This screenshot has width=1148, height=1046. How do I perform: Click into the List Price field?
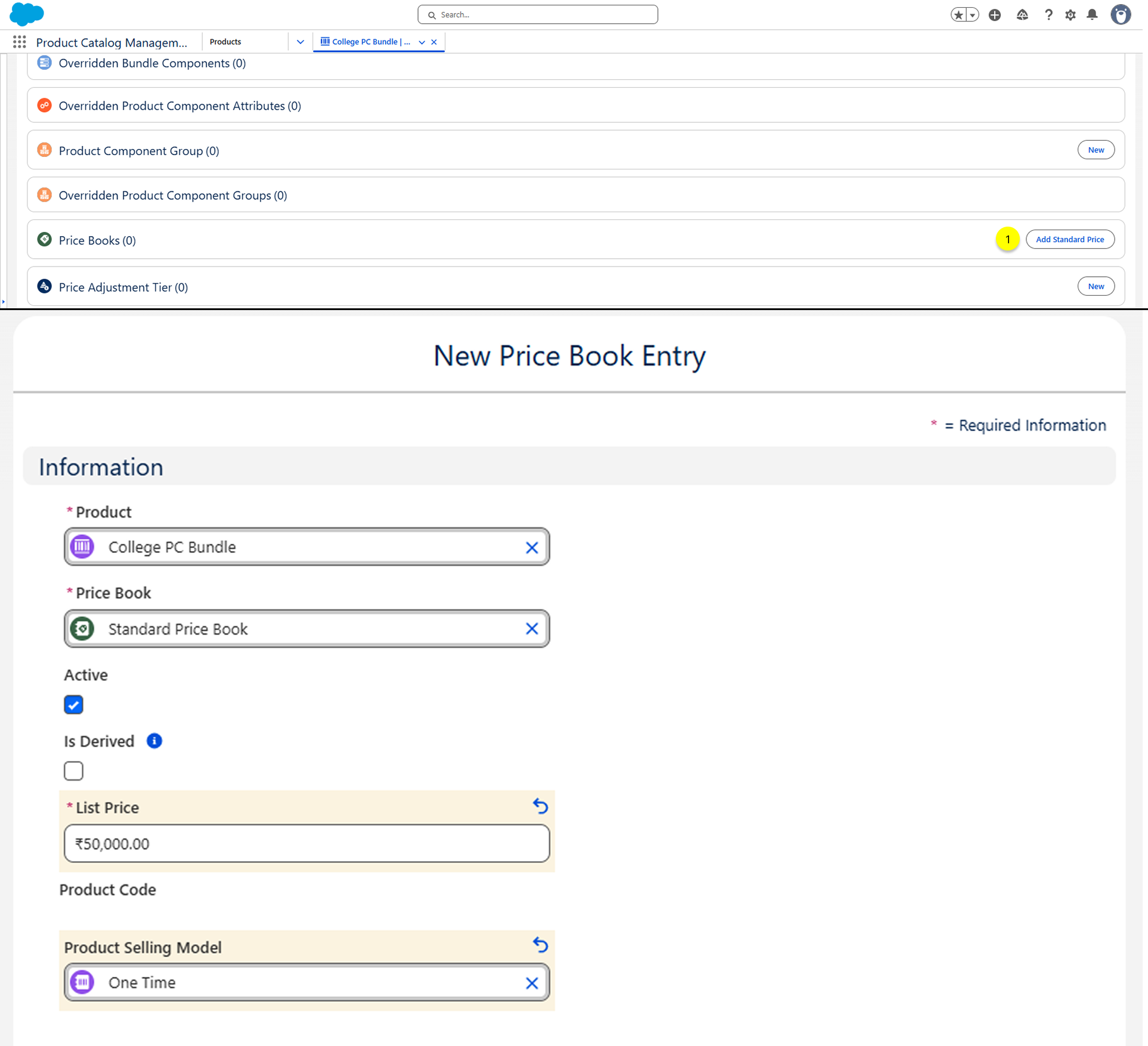[307, 843]
